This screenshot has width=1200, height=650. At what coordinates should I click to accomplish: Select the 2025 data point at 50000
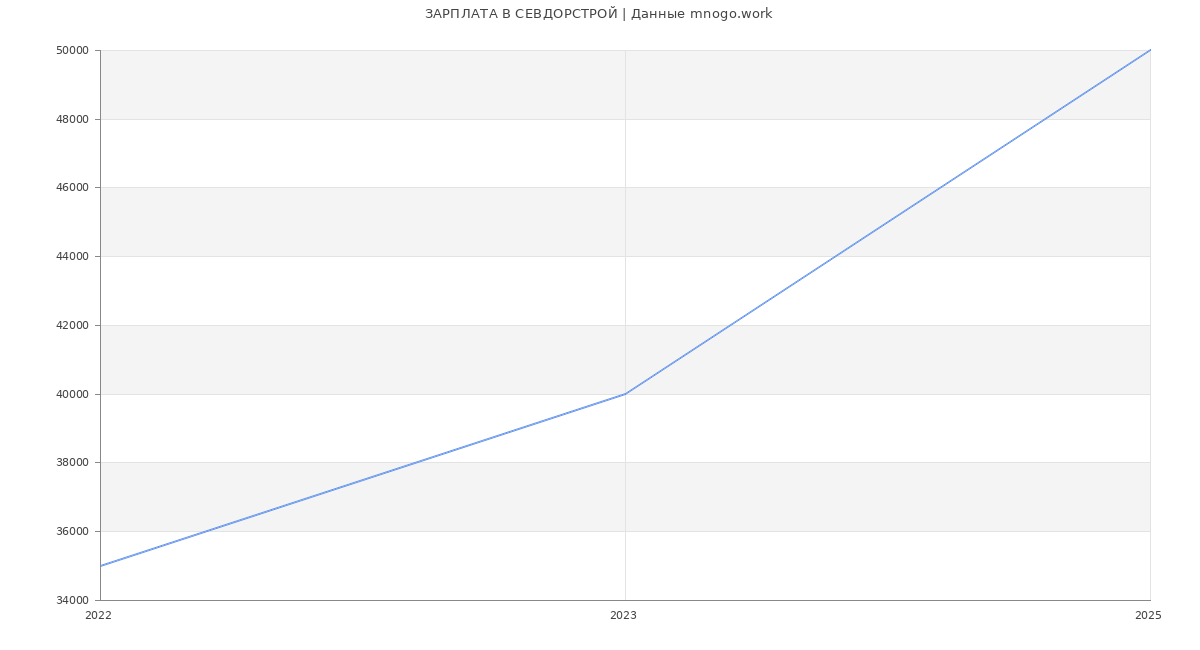pos(1150,50)
